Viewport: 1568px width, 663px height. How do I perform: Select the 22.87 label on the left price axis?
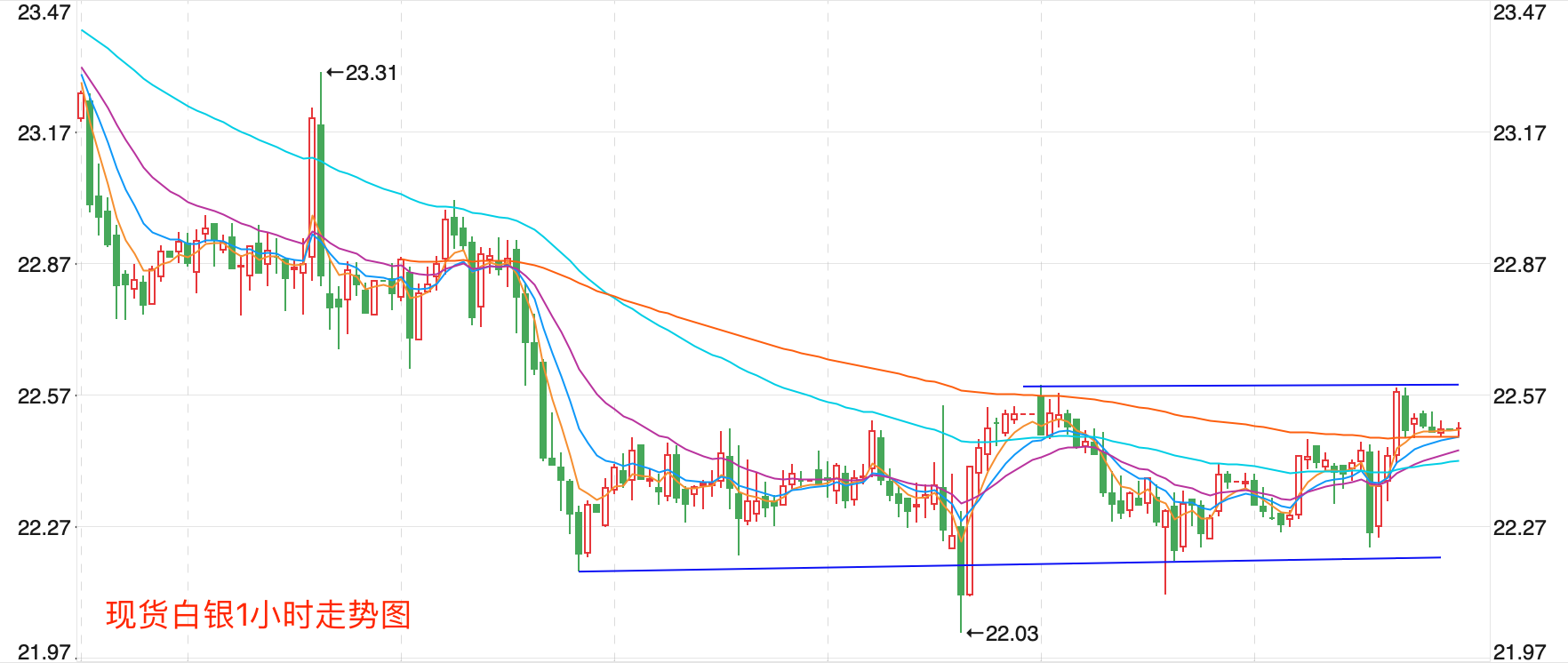tap(44, 265)
